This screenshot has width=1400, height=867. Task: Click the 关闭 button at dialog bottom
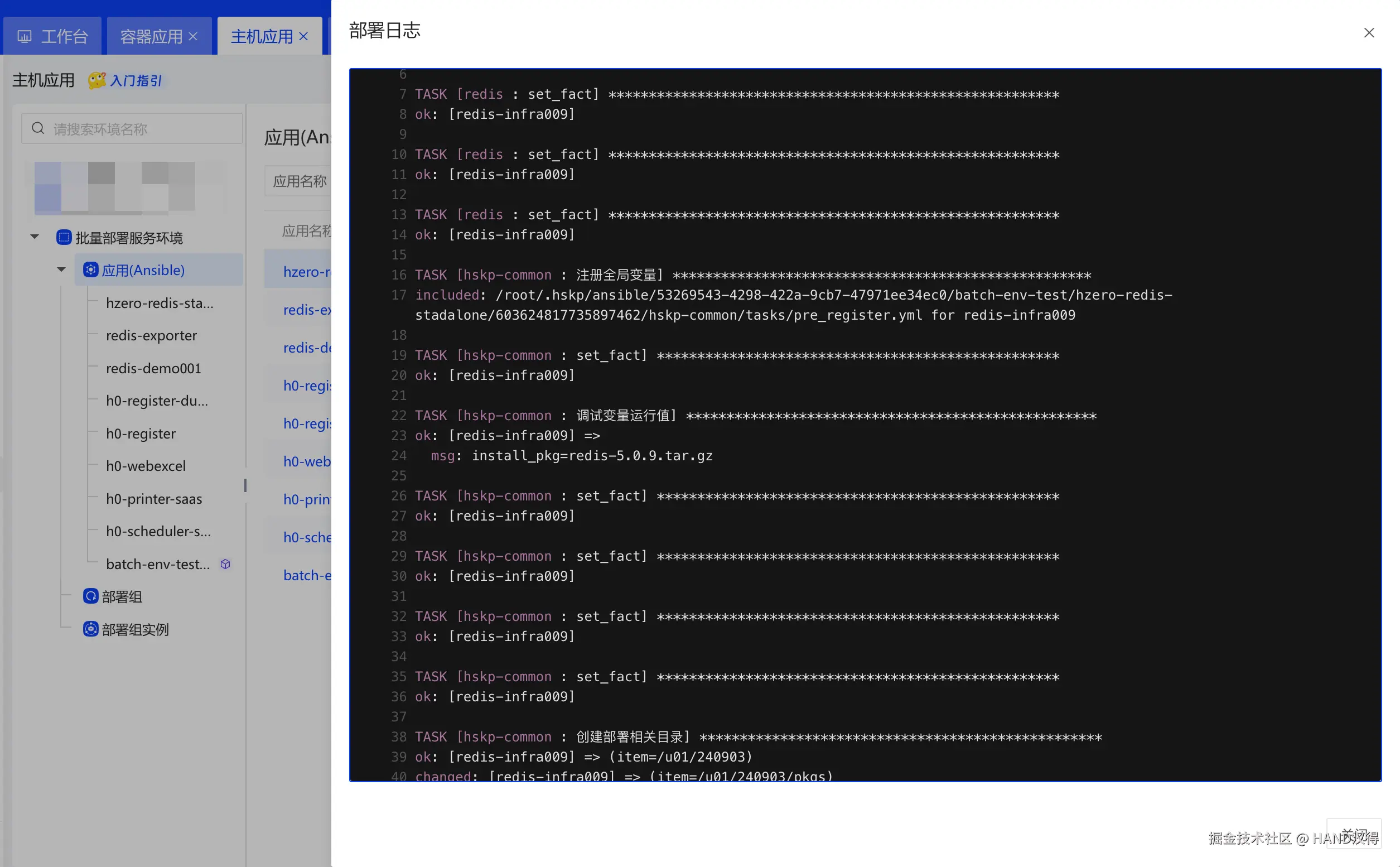tap(1354, 833)
